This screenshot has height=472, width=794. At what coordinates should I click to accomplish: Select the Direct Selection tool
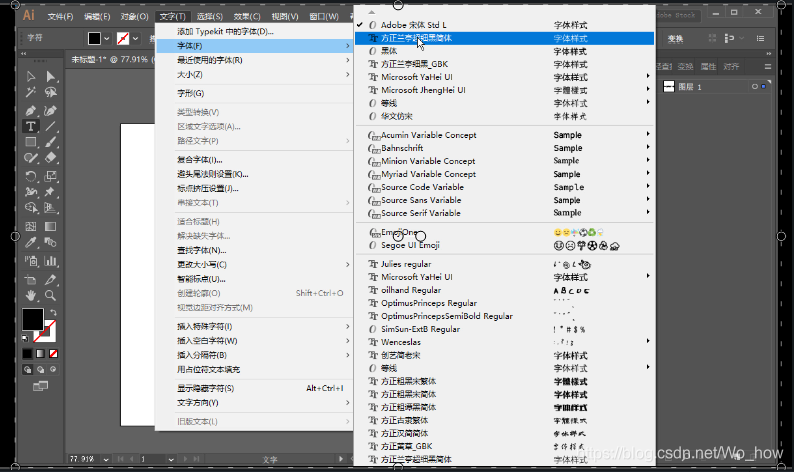(x=51, y=76)
